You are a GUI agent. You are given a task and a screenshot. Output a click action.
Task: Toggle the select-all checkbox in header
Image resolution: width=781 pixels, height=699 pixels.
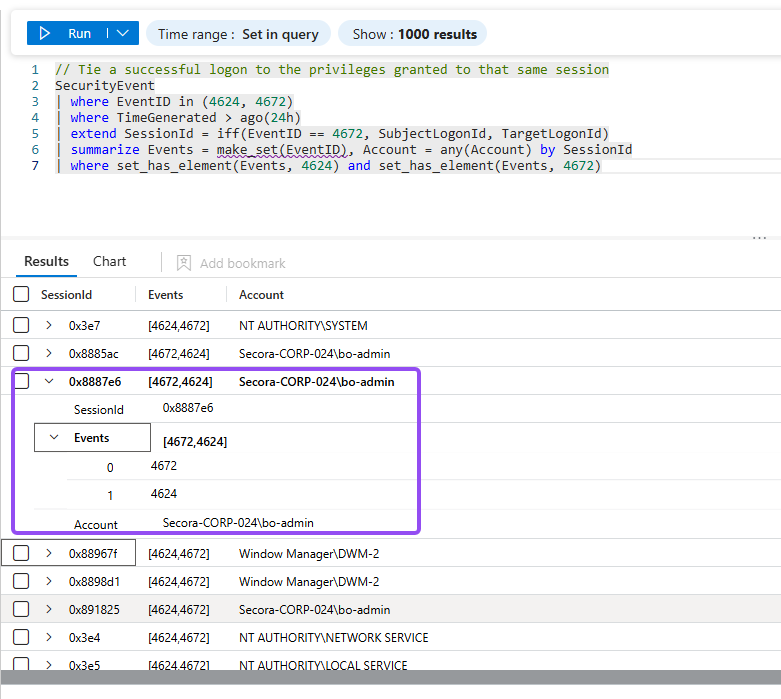pos(21,294)
